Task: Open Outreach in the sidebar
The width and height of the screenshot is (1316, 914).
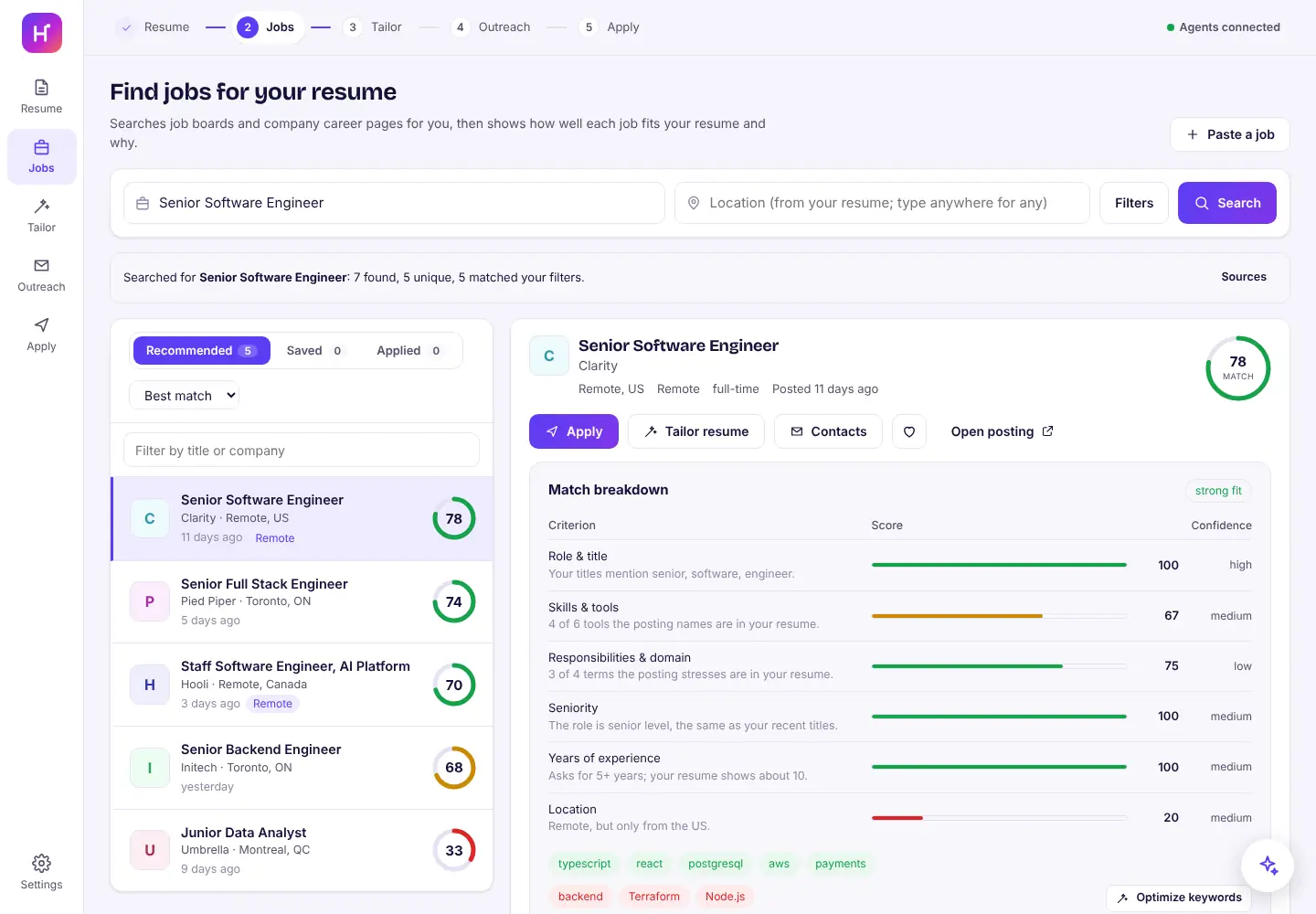Action: tap(42, 275)
